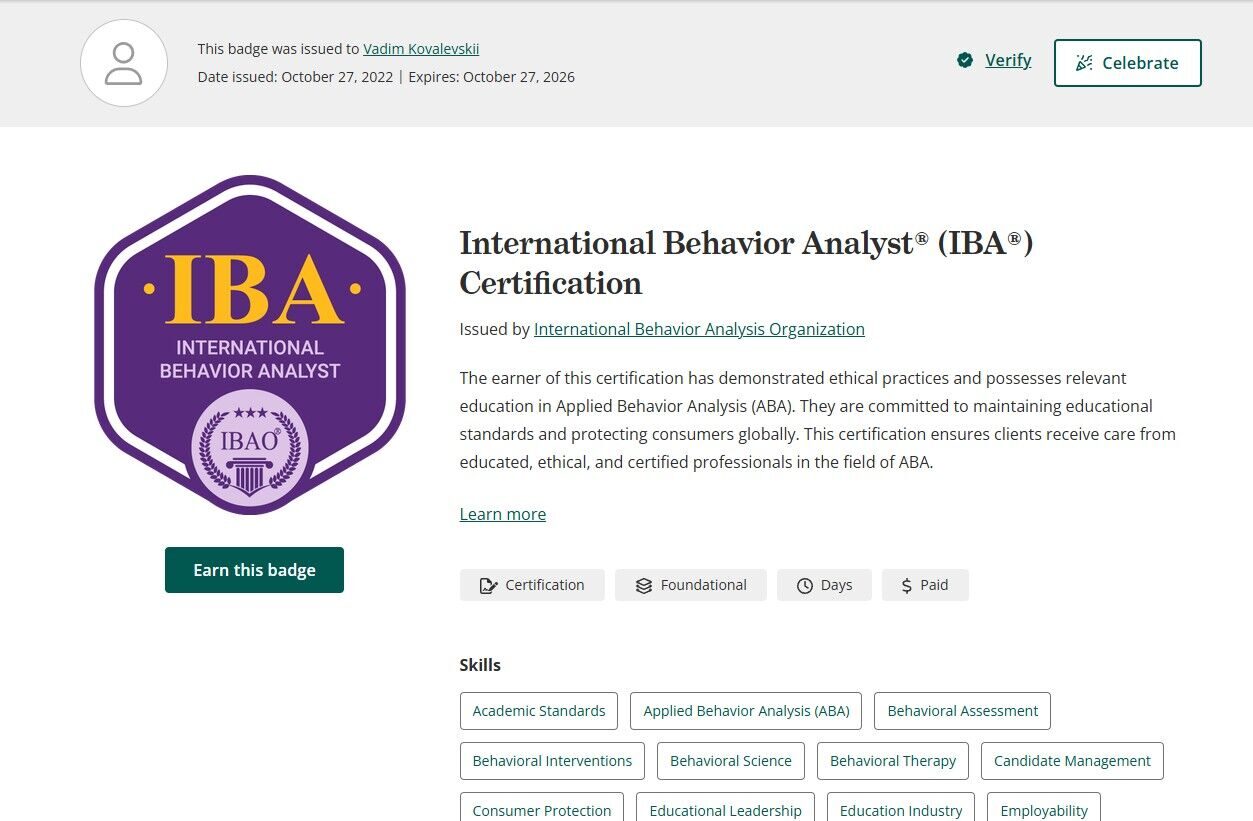Image resolution: width=1253 pixels, height=821 pixels.
Task: Open the Behavioral Interventions skill
Action: pyautogui.click(x=552, y=761)
